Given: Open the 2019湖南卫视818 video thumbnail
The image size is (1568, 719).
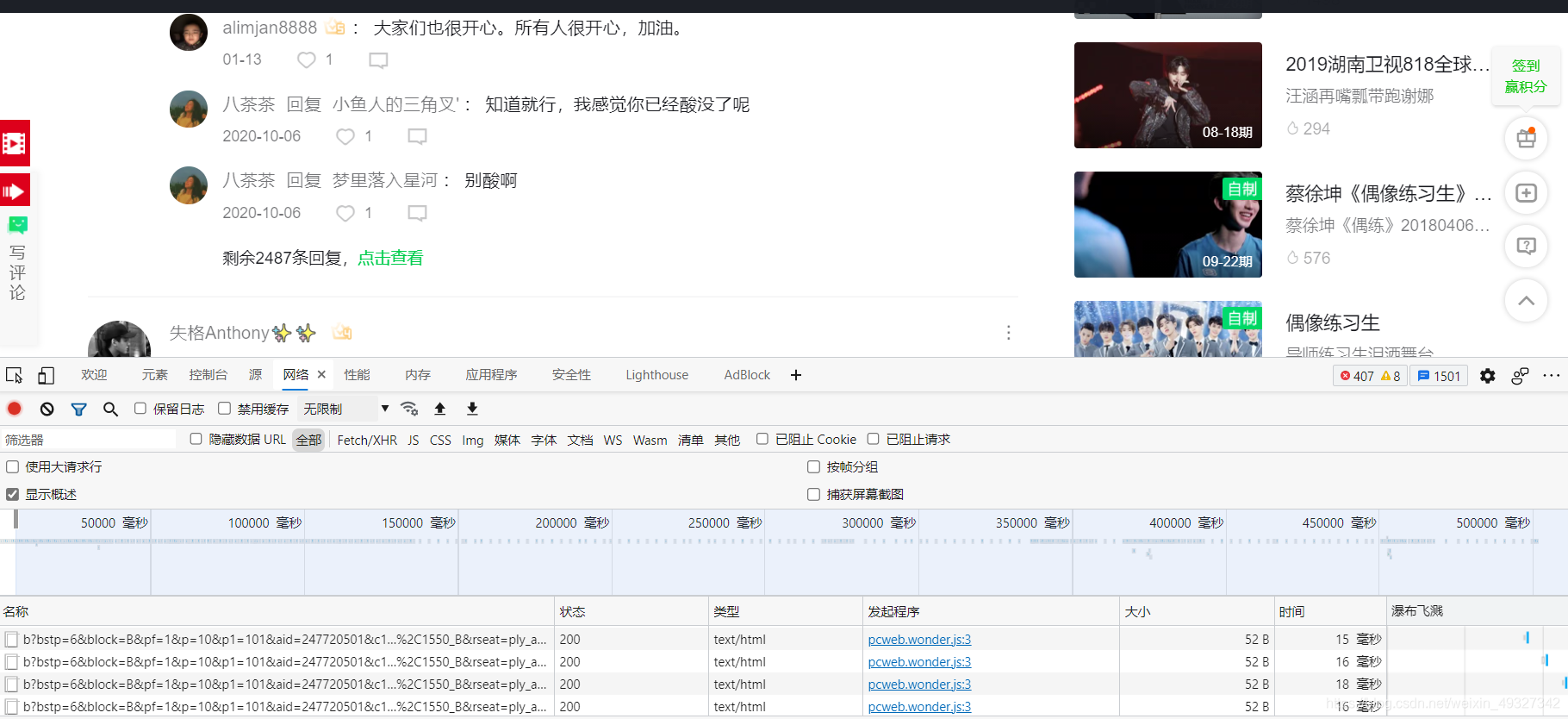Looking at the screenshot, I should pos(1167,95).
